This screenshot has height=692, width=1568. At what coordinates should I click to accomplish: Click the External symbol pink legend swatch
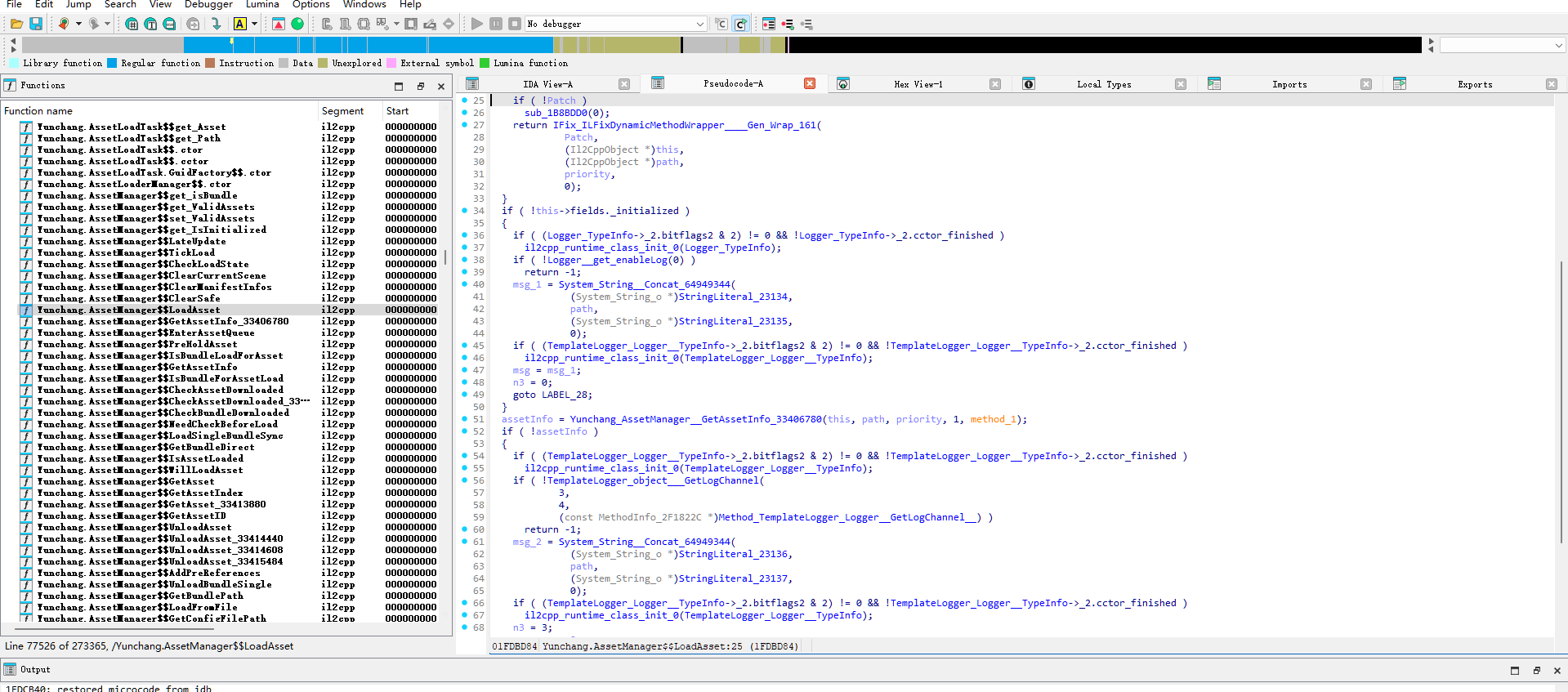(x=391, y=63)
